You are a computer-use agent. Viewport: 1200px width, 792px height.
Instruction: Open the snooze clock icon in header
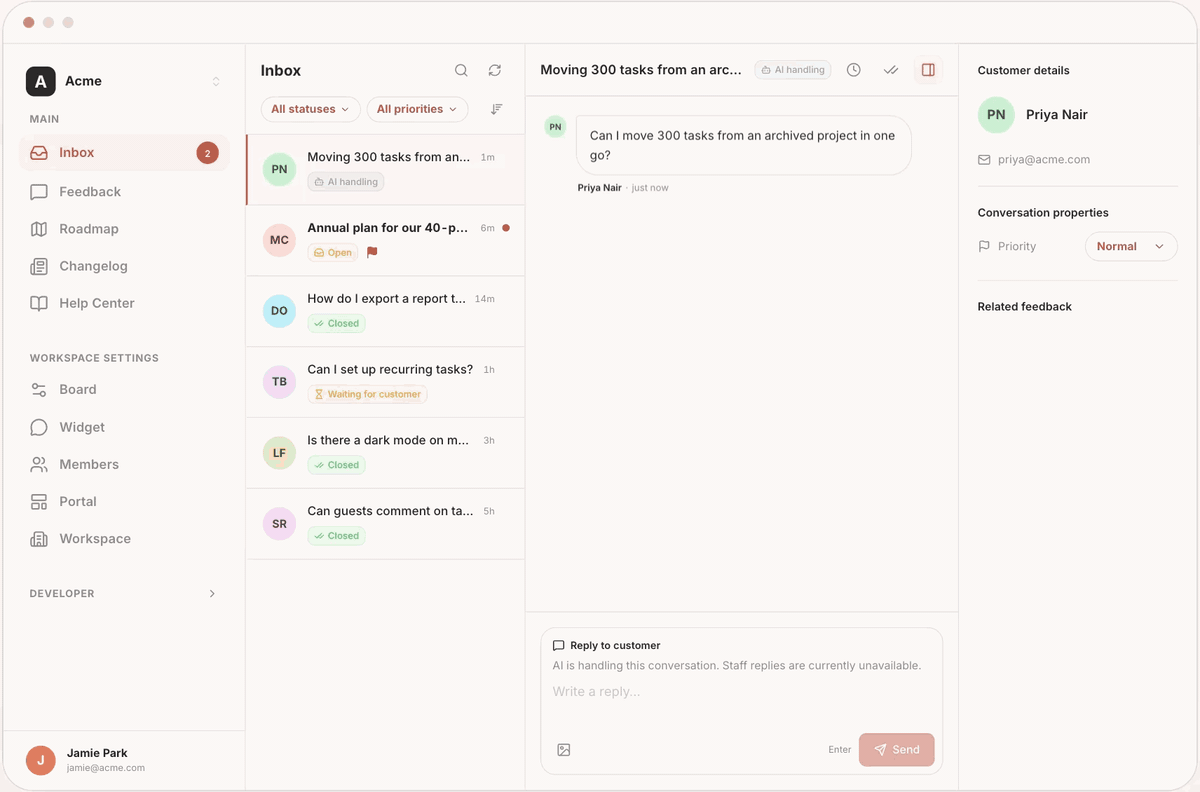coord(854,70)
